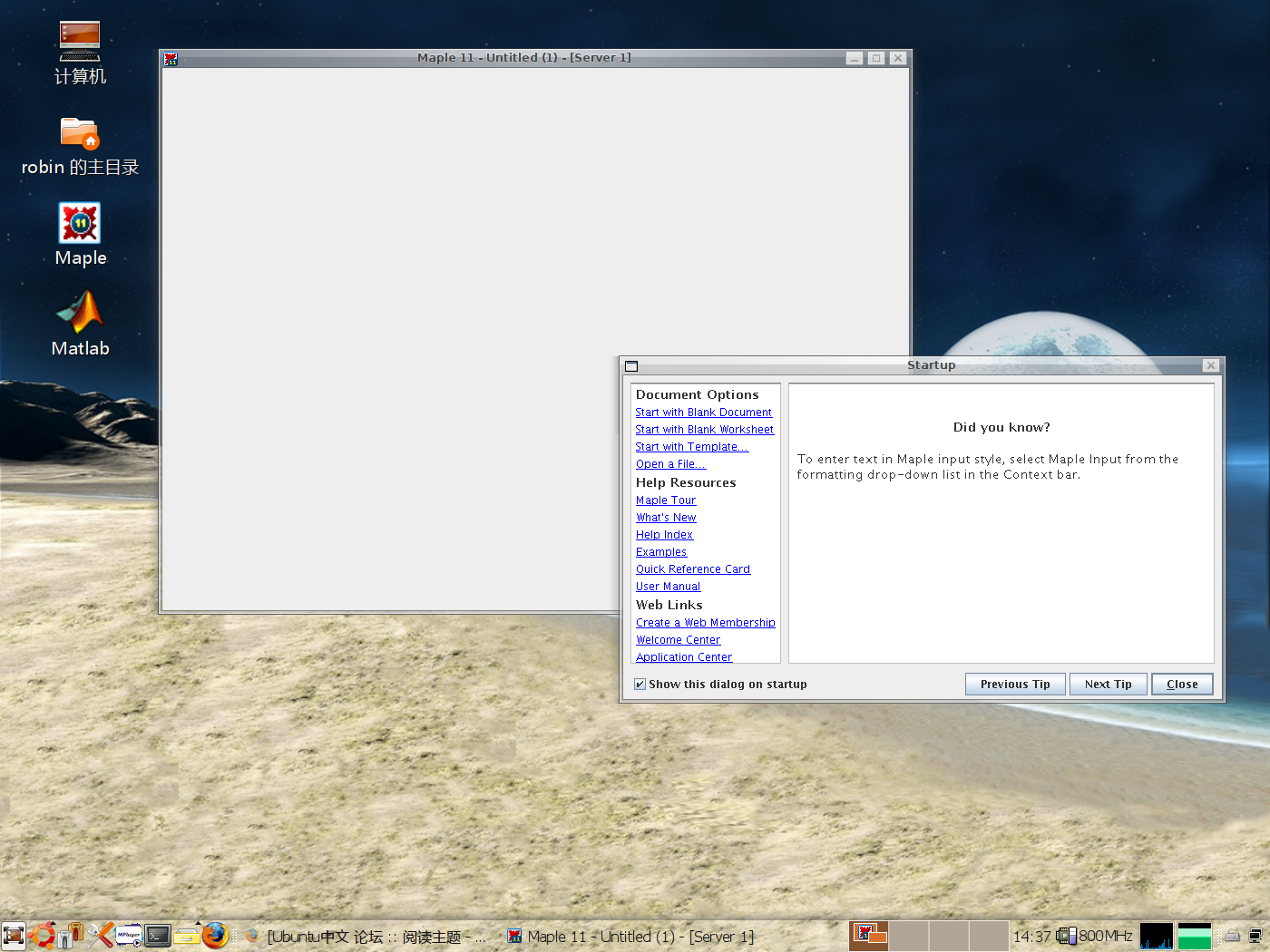Click the CPU load graph monitor applet
The width and height of the screenshot is (1270, 952).
1157,936
